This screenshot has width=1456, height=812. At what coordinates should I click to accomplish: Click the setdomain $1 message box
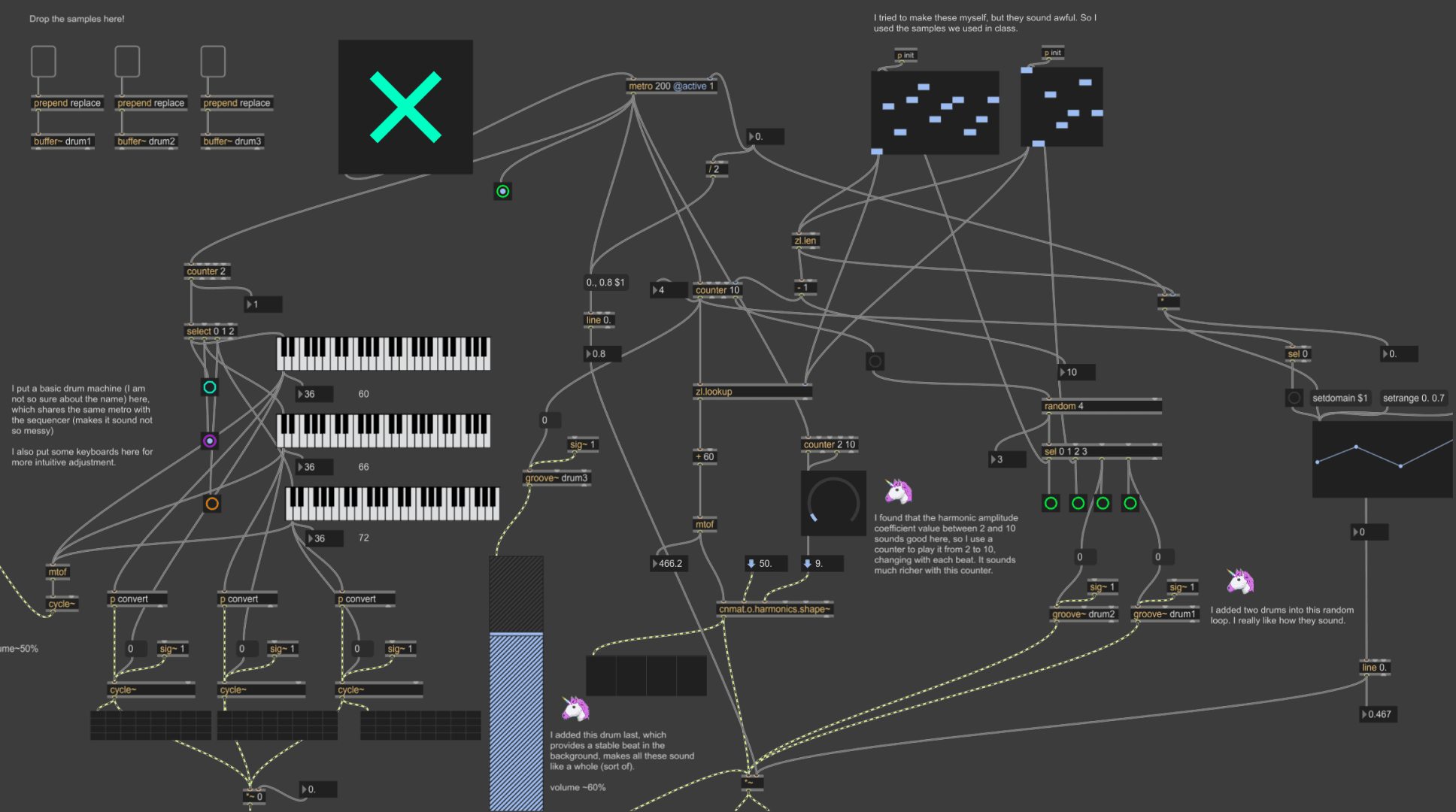(x=1340, y=398)
